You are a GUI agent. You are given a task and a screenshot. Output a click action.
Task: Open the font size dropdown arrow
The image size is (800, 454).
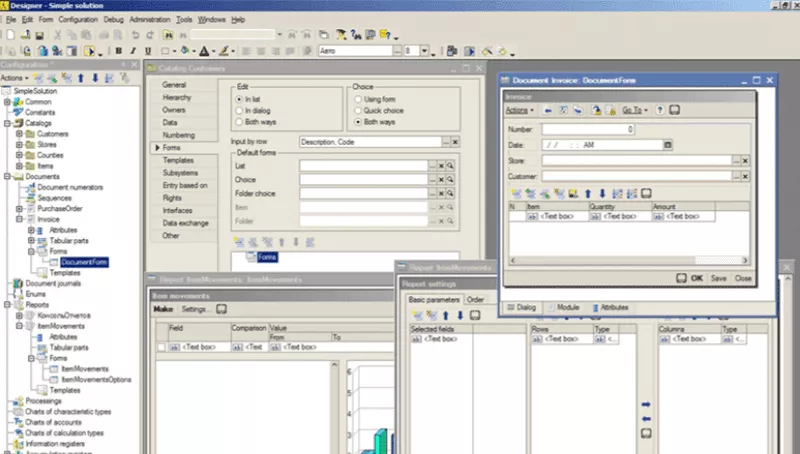pyautogui.click(x=424, y=51)
